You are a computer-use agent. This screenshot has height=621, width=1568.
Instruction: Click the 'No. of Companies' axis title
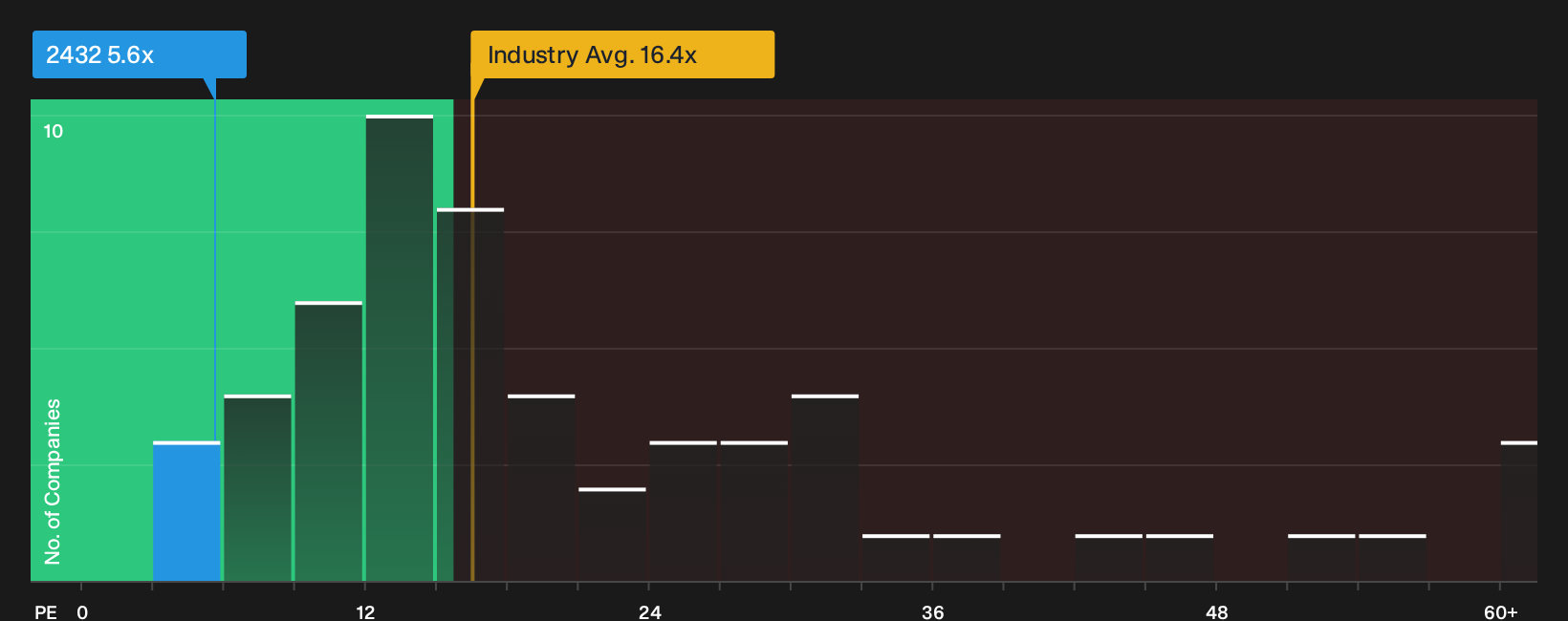click(x=53, y=481)
